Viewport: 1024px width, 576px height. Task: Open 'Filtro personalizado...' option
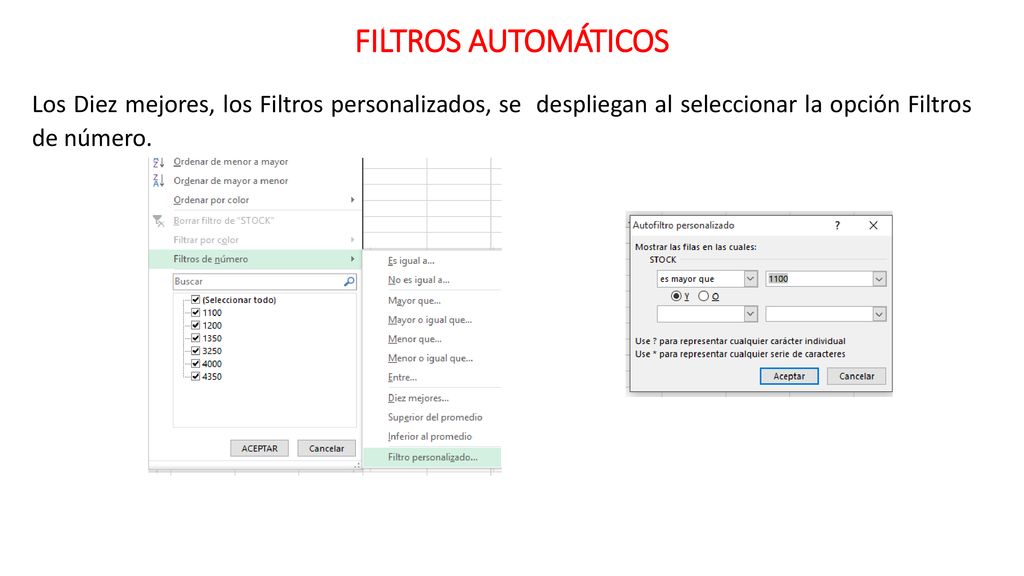pos(432,457)
